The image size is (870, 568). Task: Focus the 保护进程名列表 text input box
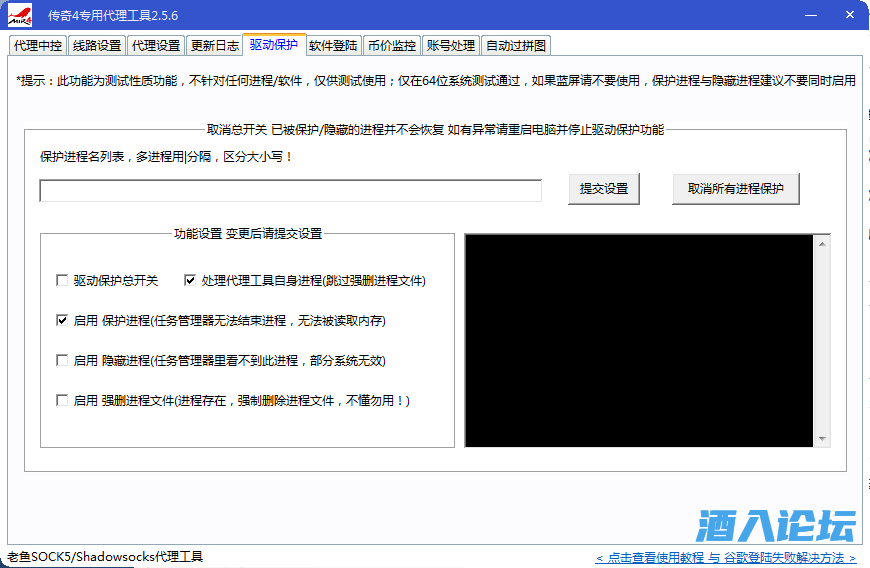click(x=290, y=191)
